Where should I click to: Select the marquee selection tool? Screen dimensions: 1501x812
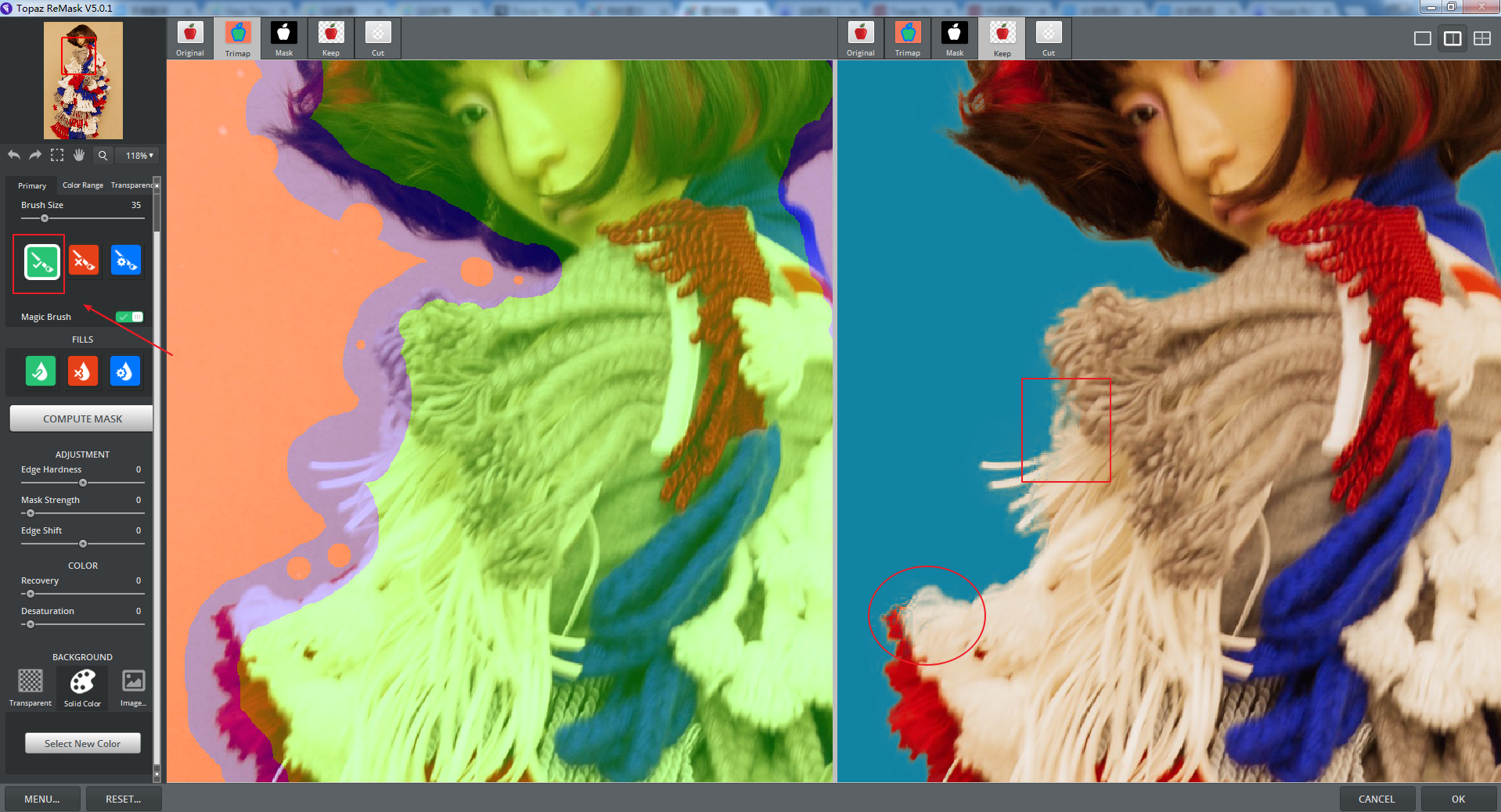[57, 155]
